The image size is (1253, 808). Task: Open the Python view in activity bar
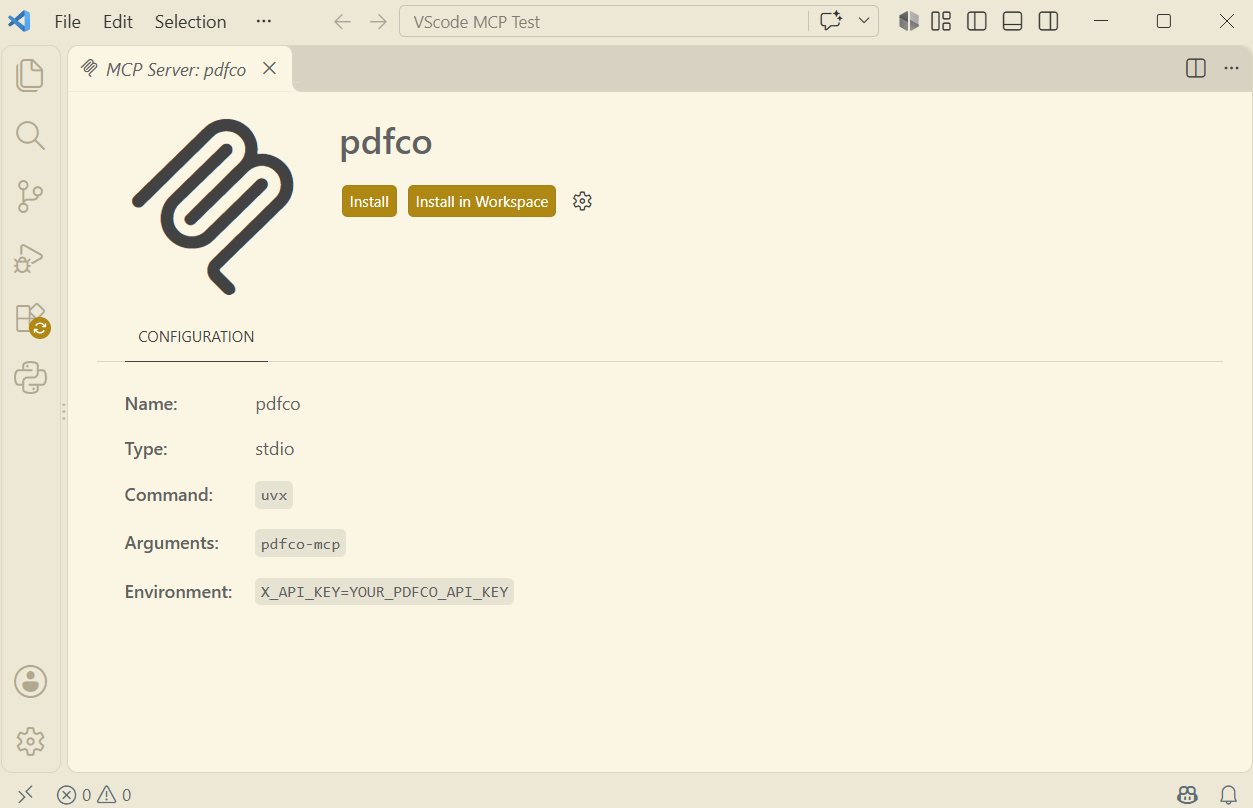31,378
